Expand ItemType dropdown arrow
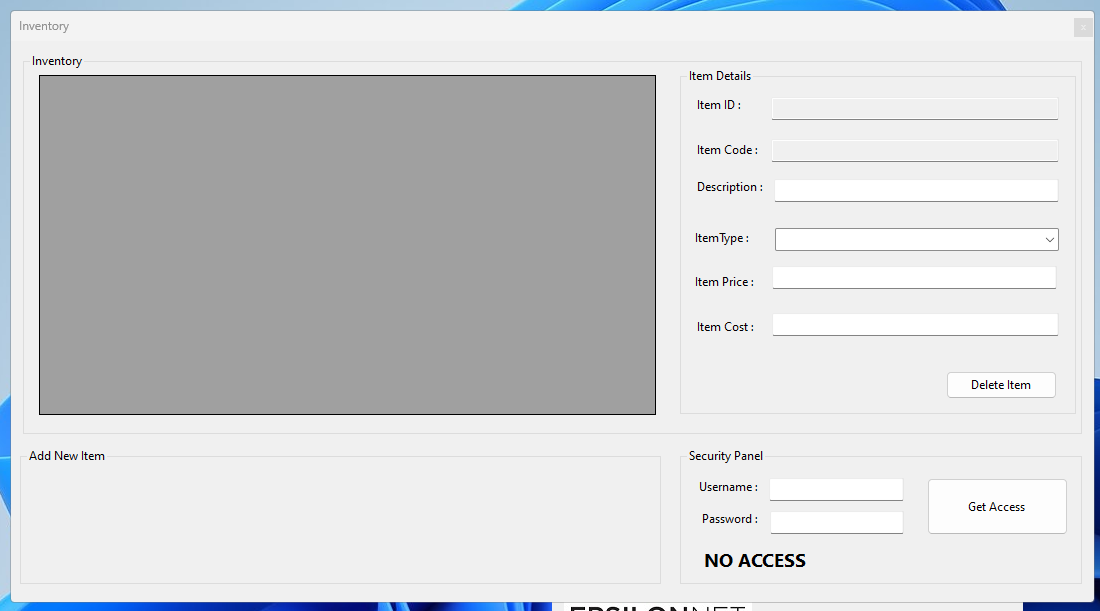The width and height of the screenshot is (1100, 611). tap(1049, 239)
